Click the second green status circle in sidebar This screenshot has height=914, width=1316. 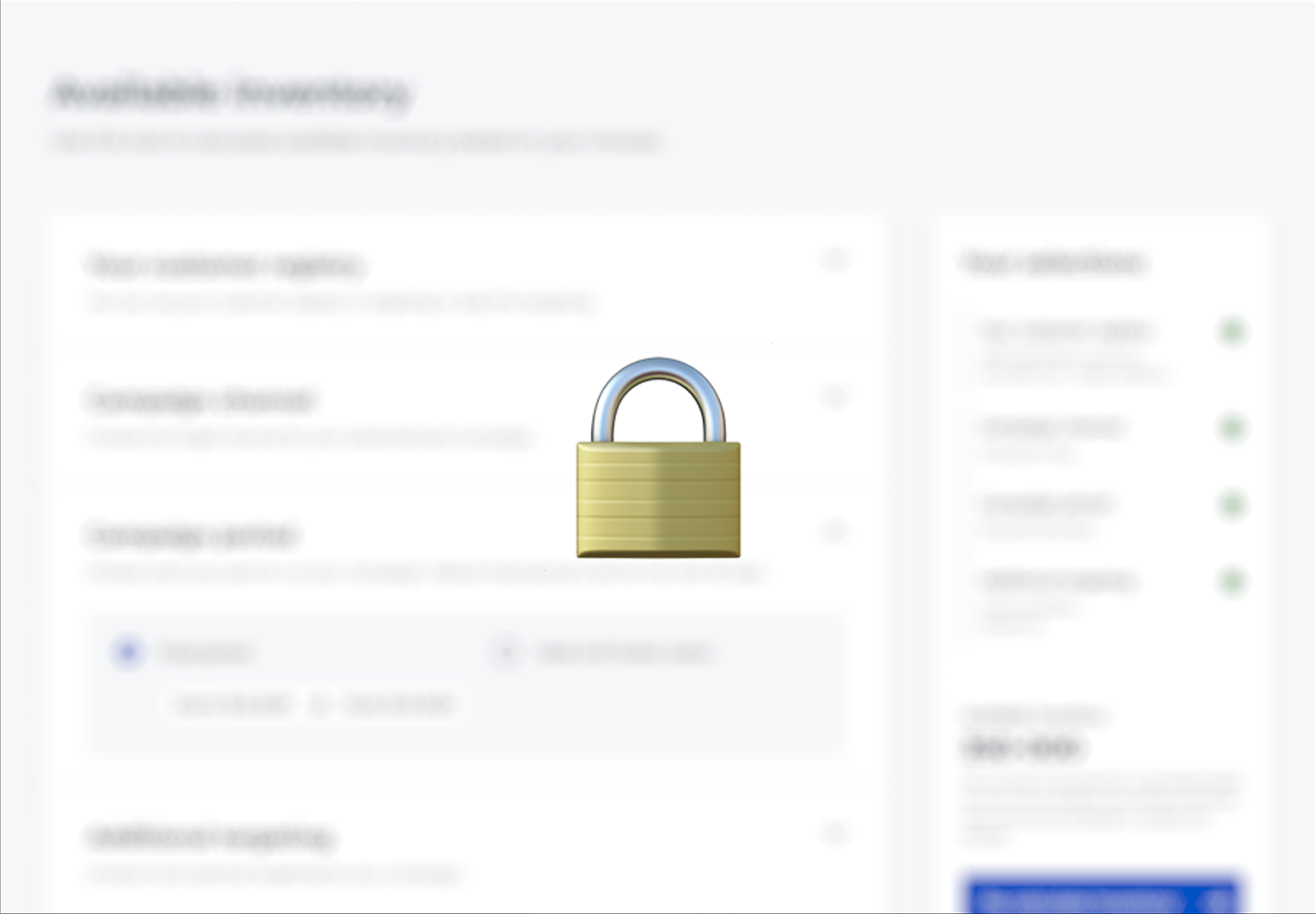tap(1233, 428)
